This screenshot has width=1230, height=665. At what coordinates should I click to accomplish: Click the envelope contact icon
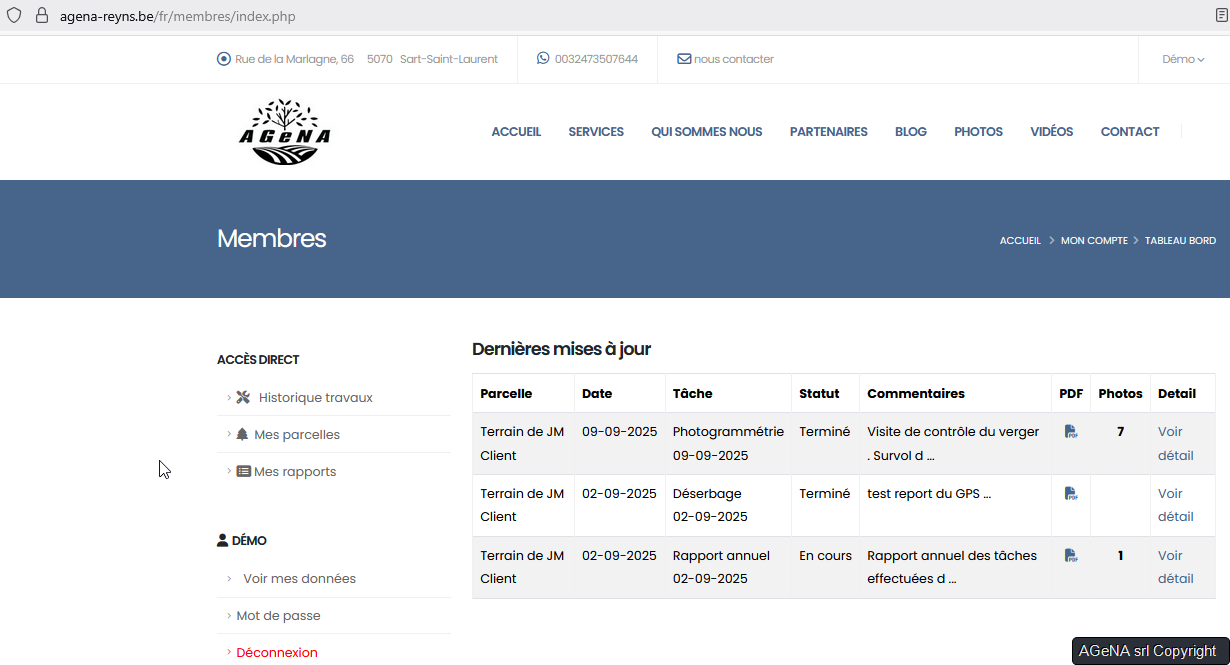pos(684,59)
